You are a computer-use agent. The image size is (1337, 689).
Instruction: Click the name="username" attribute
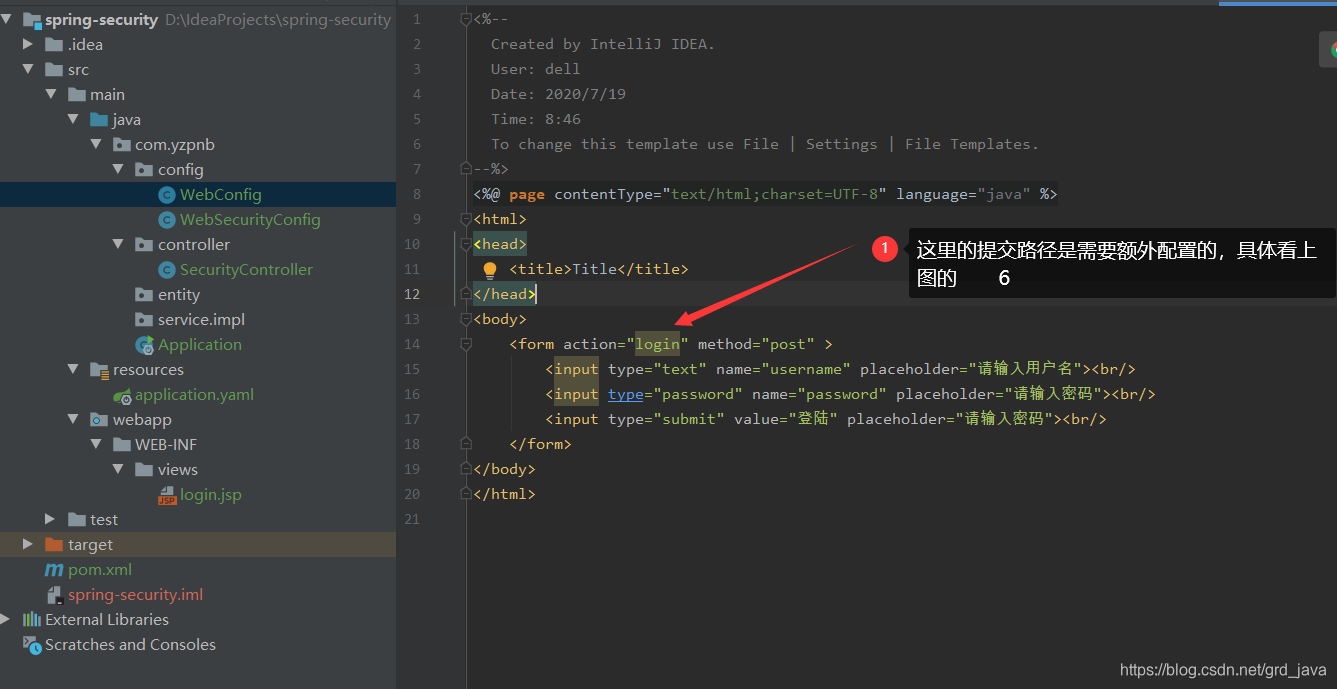[783, 369]
